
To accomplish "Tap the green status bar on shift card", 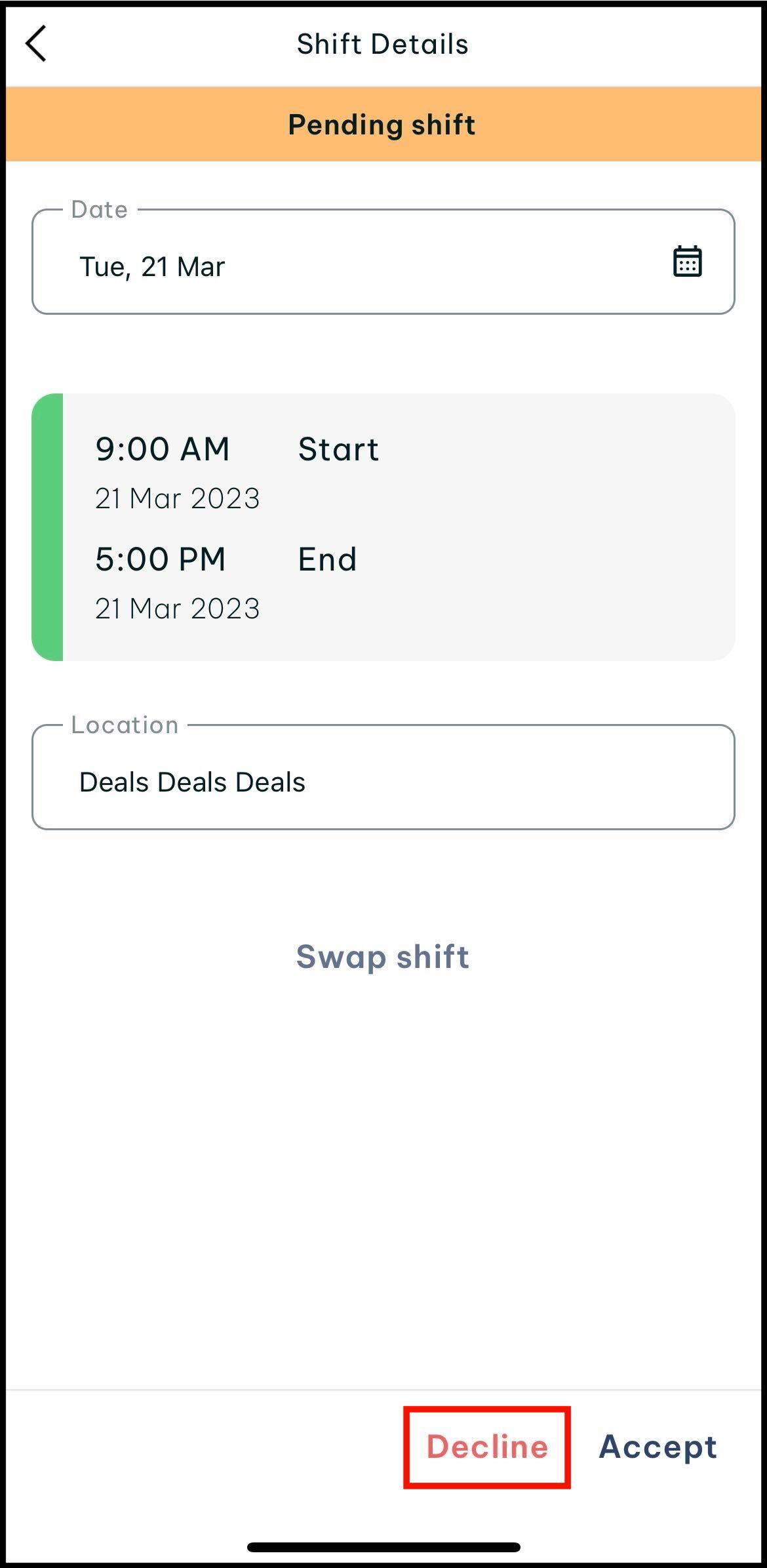I will click(48, 527).
